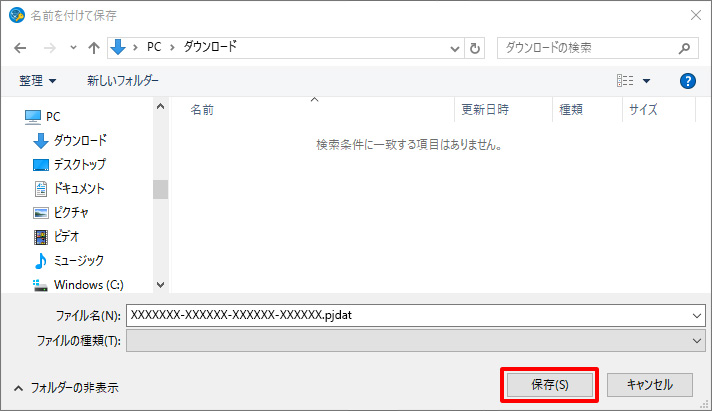Open ビデオ in the navigation pane
The image size is (712, 411).
click(57, 237)
